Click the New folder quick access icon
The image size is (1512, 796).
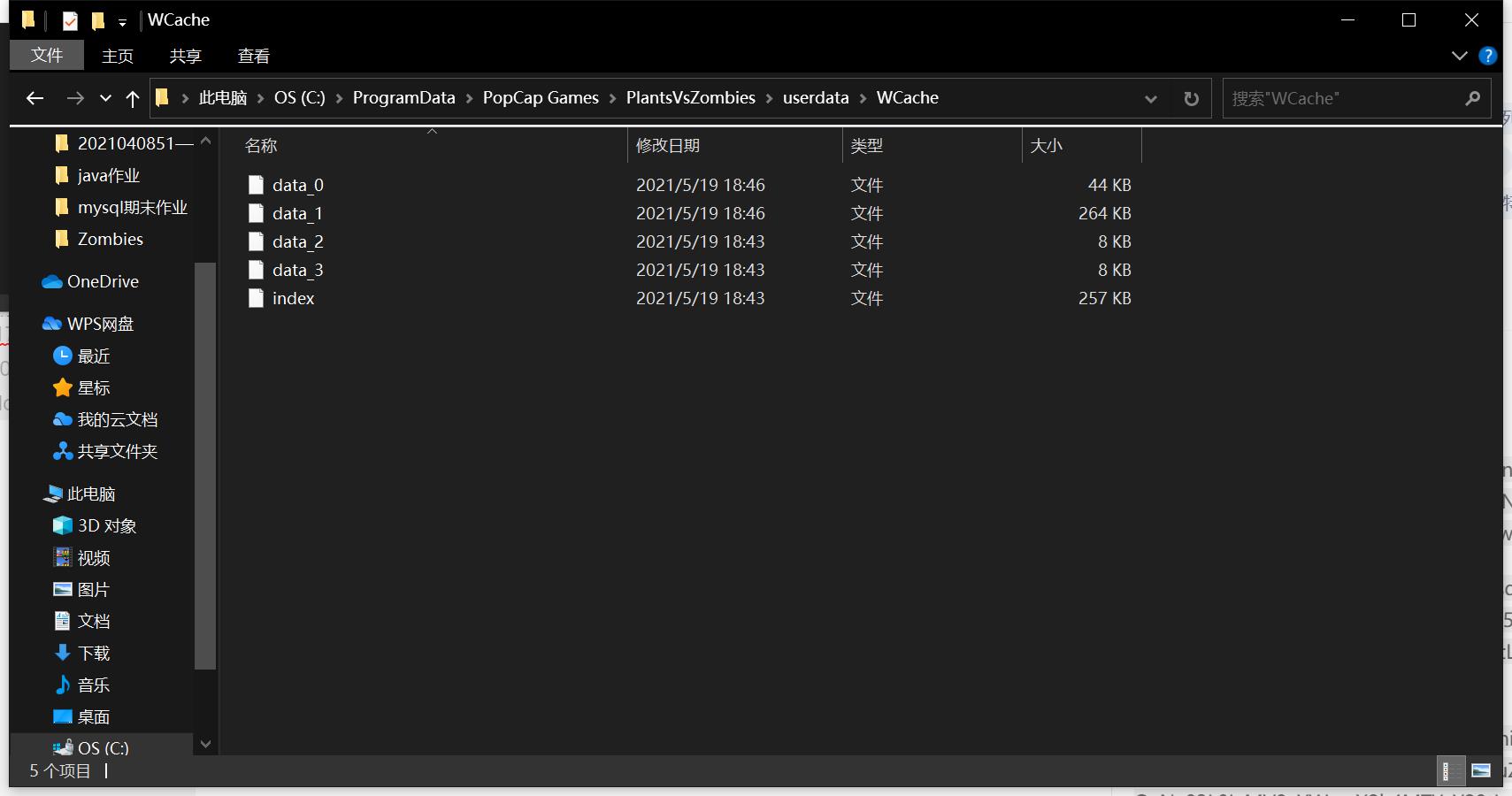(98, 20)
